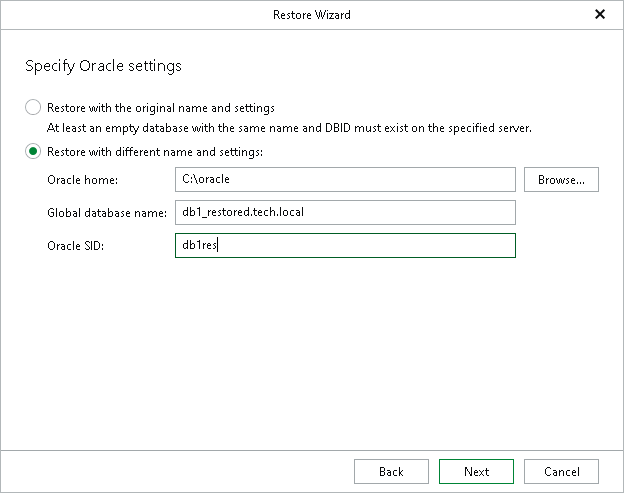This screenshot has height=493, width=624.
Task: Click into the Global database name field
Action: [x=345, y=212]
